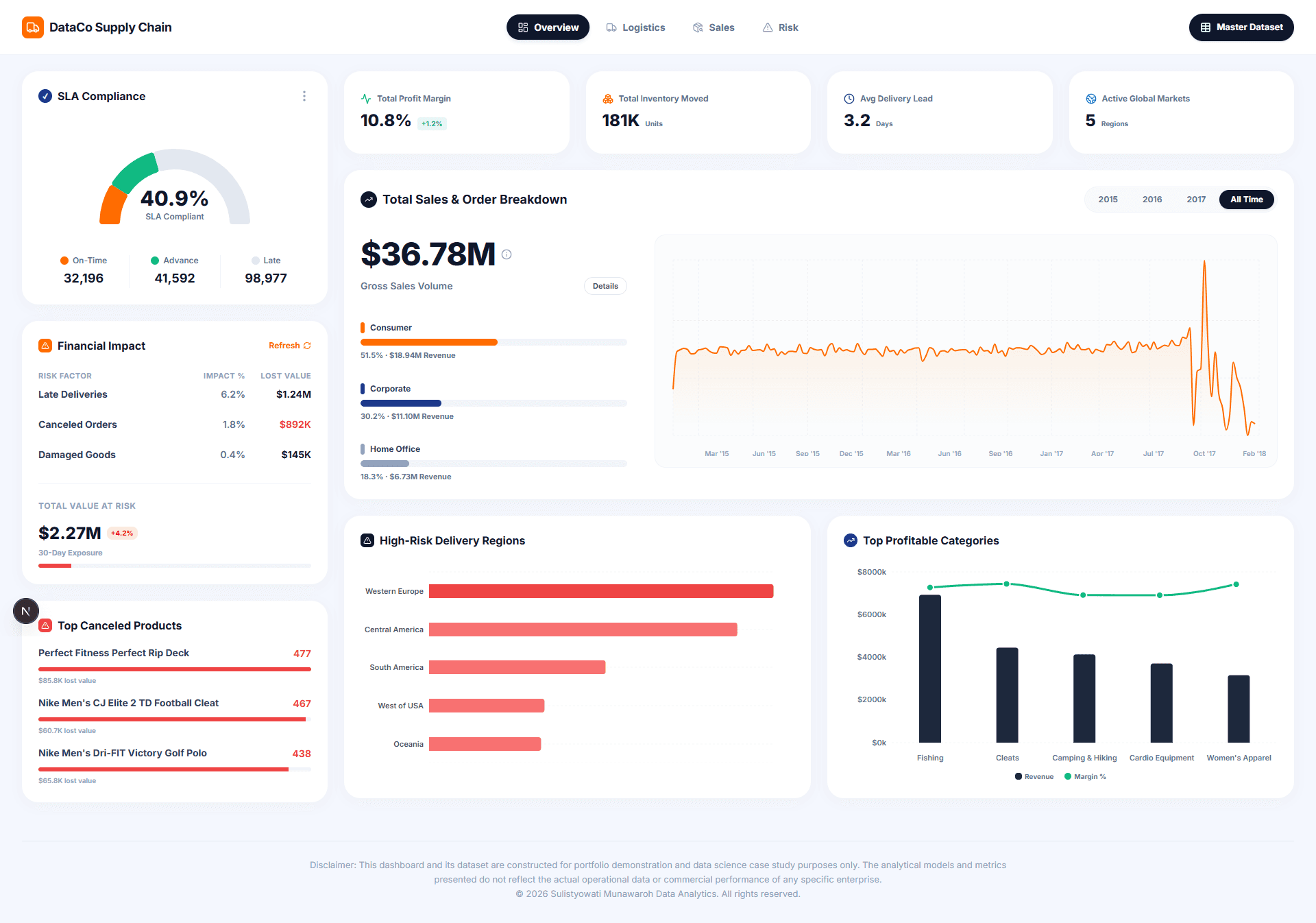Click the Top Profitable Categories icon
This screenshot has height=923, width=1316.
coord(851,540)
